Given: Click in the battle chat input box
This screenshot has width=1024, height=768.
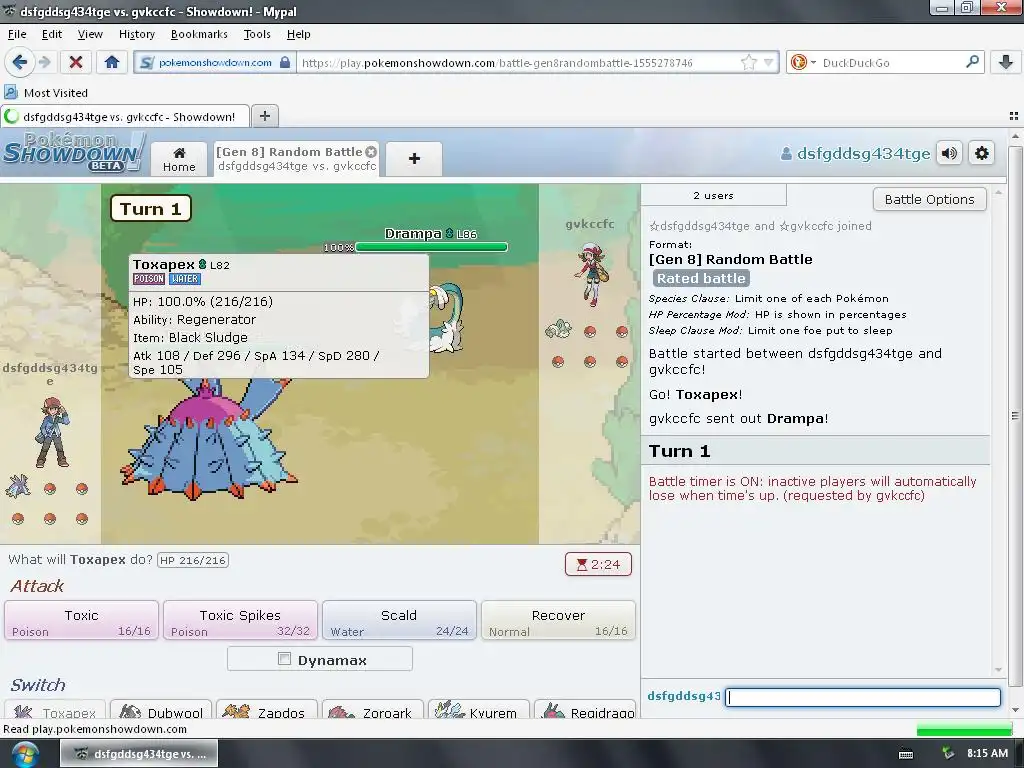Looking at the screenshot, I should coord(863,697).
